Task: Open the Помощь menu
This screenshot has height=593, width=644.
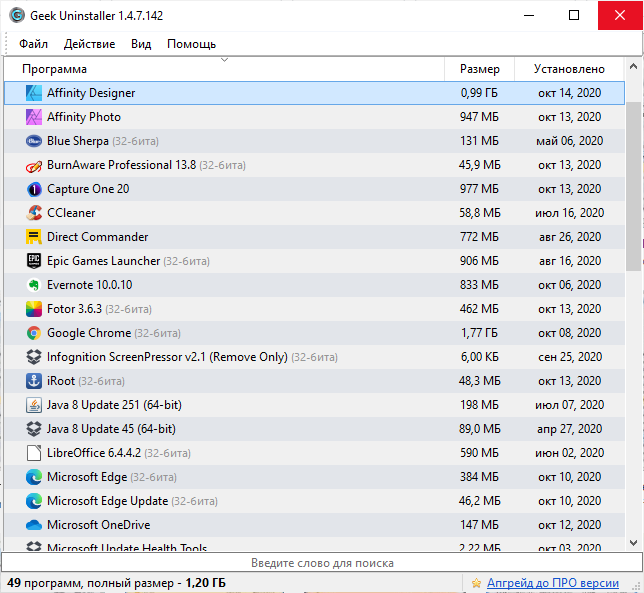Action: click(x=191, y=44)
